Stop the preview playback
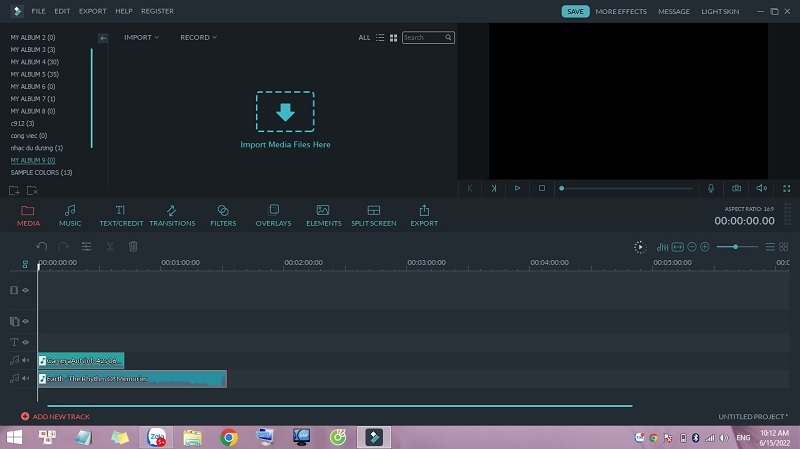800x449 pixels. click(x=542, y=188)
